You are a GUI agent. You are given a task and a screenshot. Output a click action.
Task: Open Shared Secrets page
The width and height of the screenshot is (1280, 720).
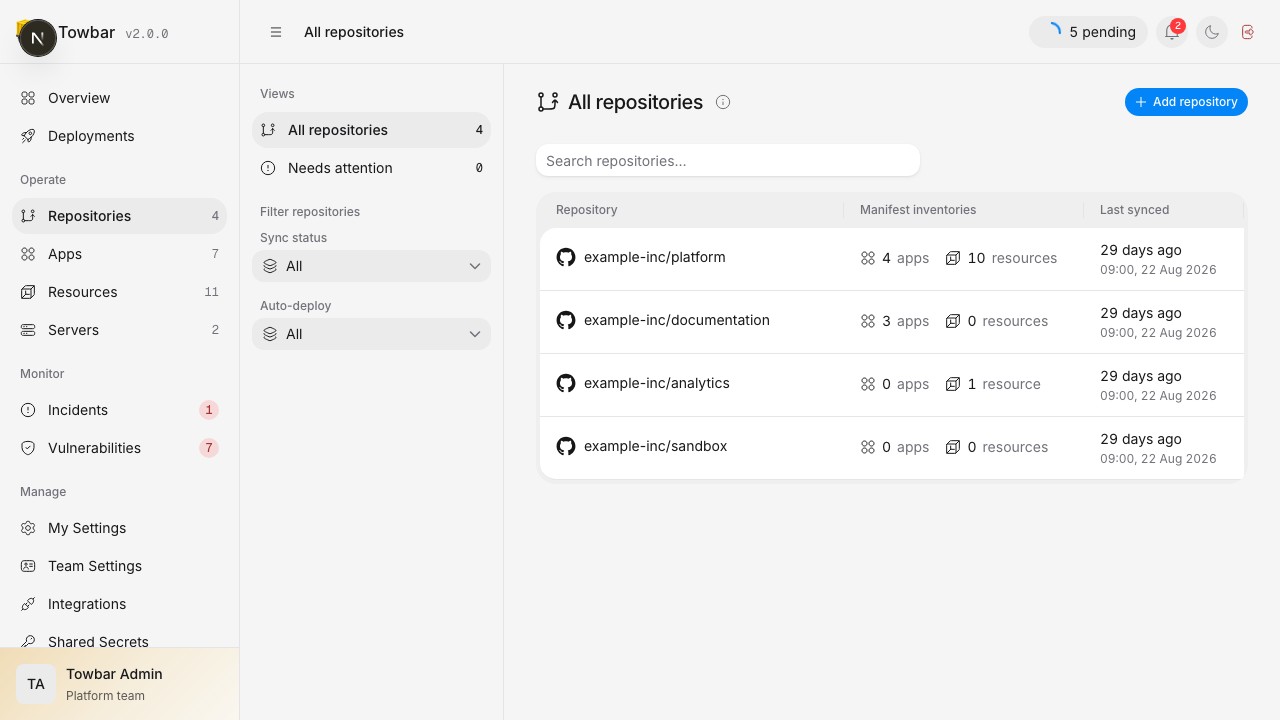coord(120,641)
